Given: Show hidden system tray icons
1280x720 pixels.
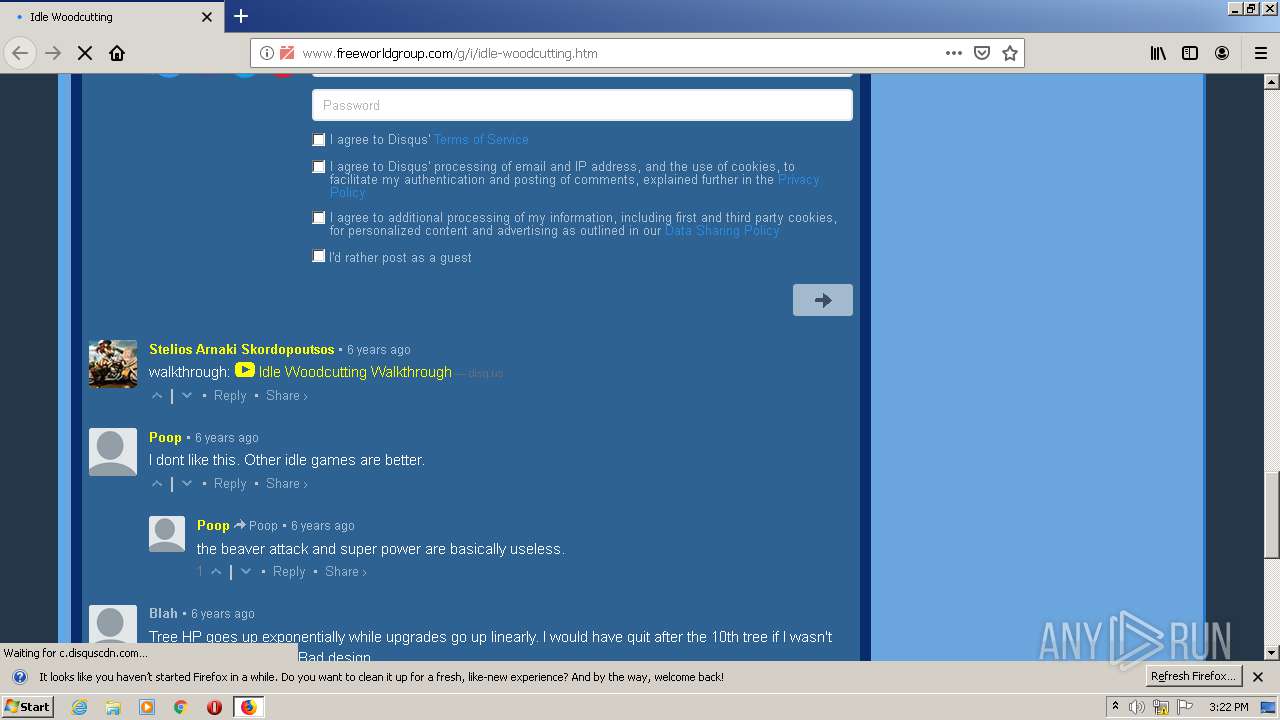Looking at the screenshot, I should click(1116, 707).
